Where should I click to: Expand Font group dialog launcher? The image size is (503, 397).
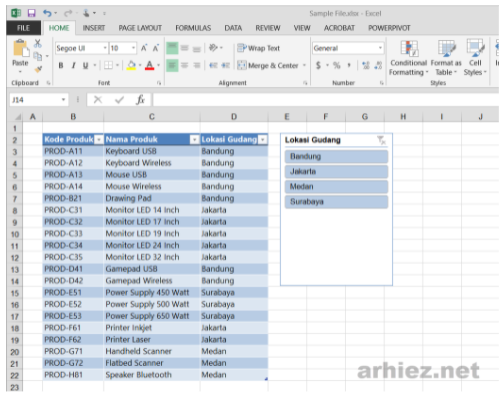(159, 83)
